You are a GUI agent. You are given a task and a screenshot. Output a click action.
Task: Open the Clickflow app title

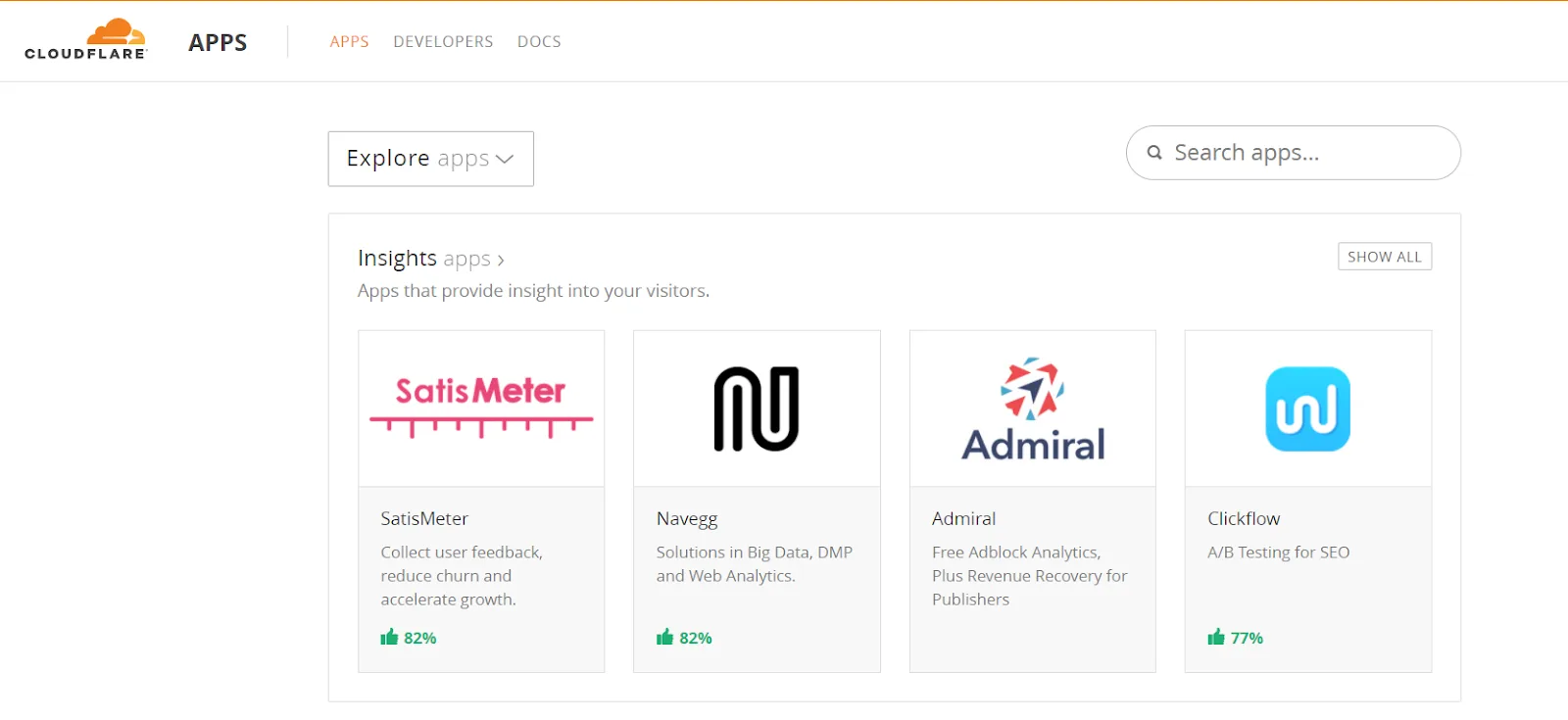point(1244,518)
